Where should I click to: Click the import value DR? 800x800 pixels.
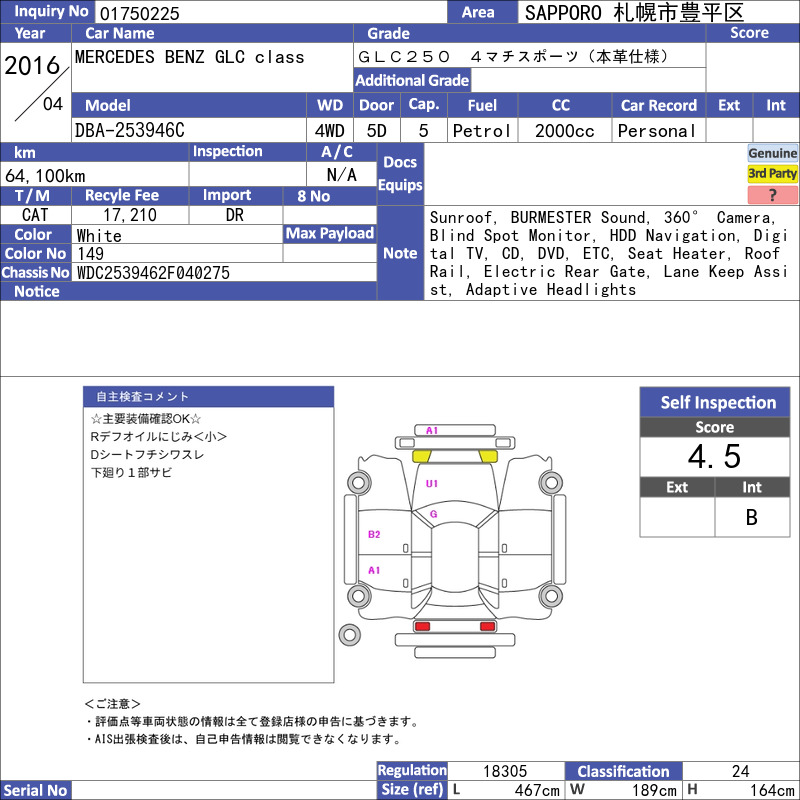235,215
